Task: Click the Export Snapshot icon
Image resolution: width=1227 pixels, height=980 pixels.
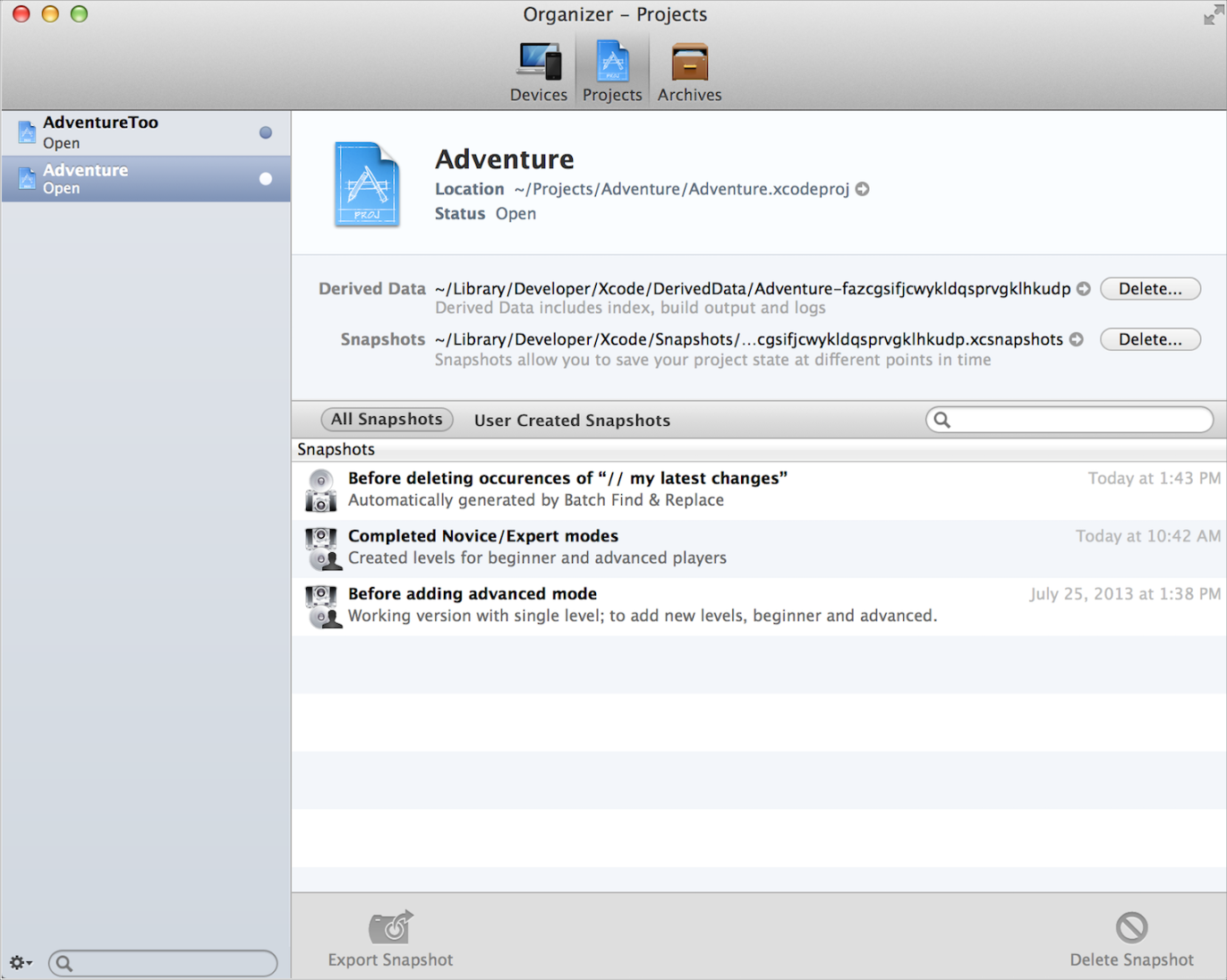Action: click(x=390, y=928)
